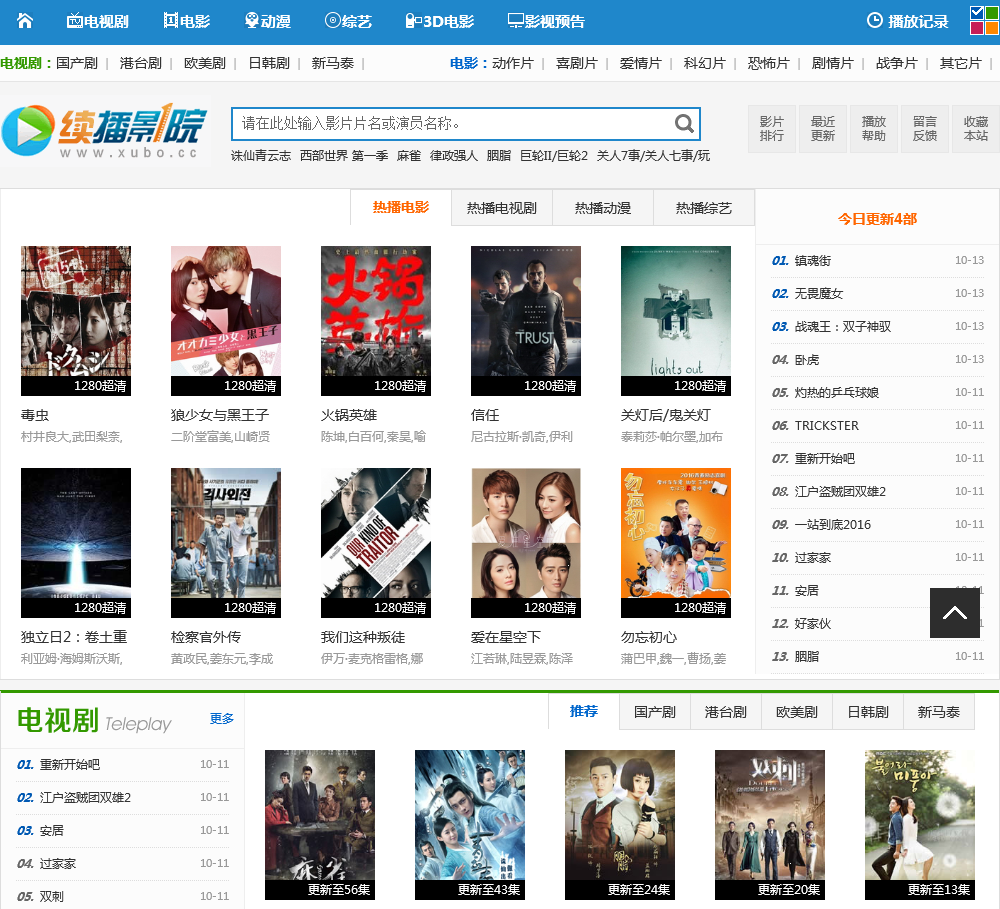Switch to 热播电影 tab
This screenshot has height=909, width=1000.
[401, 207]
